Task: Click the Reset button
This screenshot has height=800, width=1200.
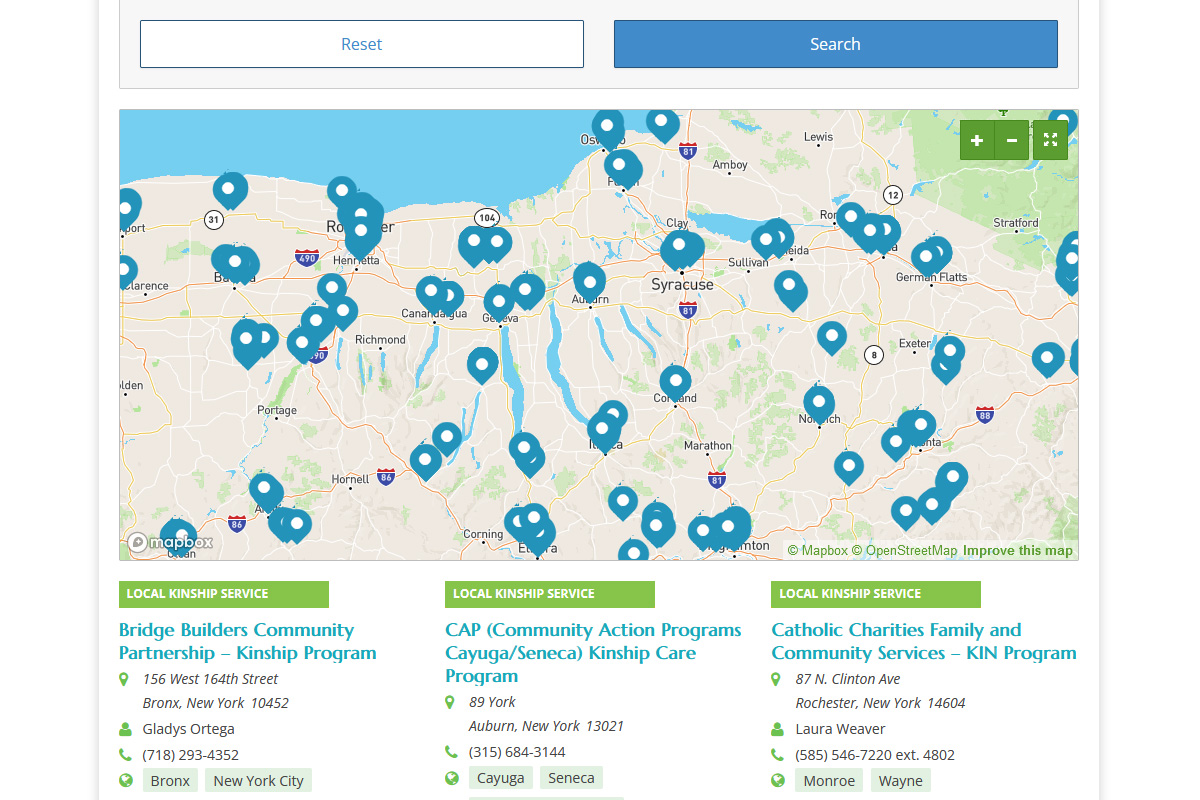Action: pos(362,44)
